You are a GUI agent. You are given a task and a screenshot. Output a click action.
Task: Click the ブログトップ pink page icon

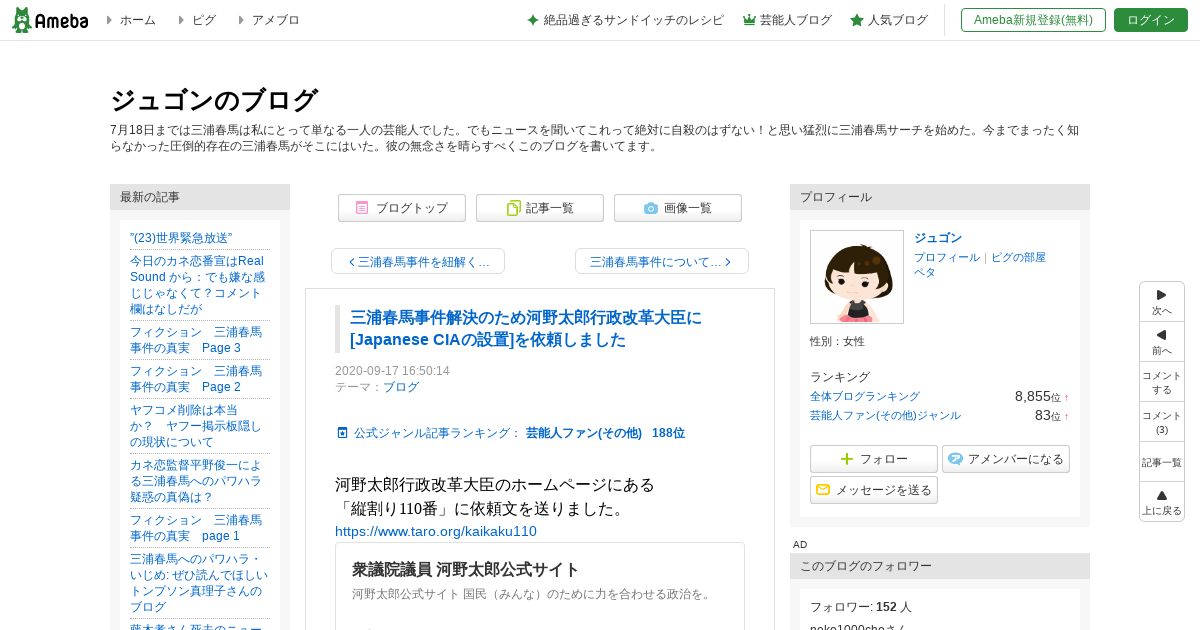point(362,208)
